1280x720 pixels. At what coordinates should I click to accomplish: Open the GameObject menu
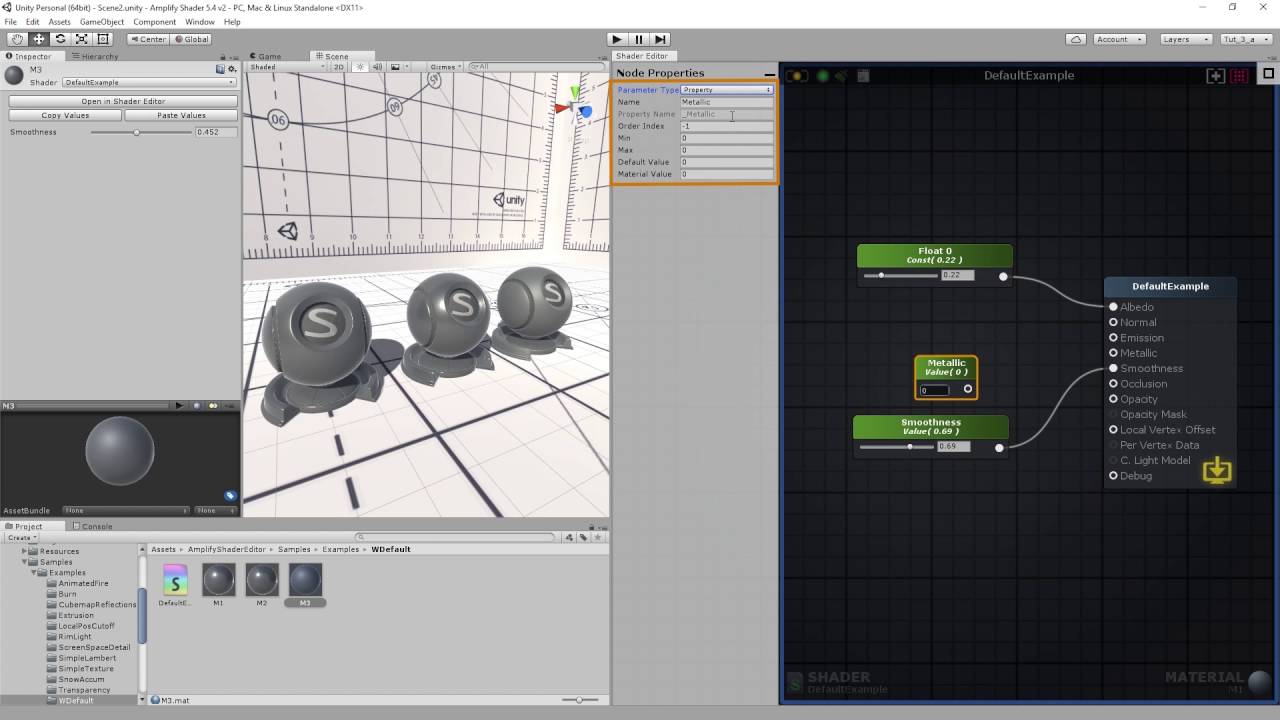pyautogui.click(x=101, y=22)
